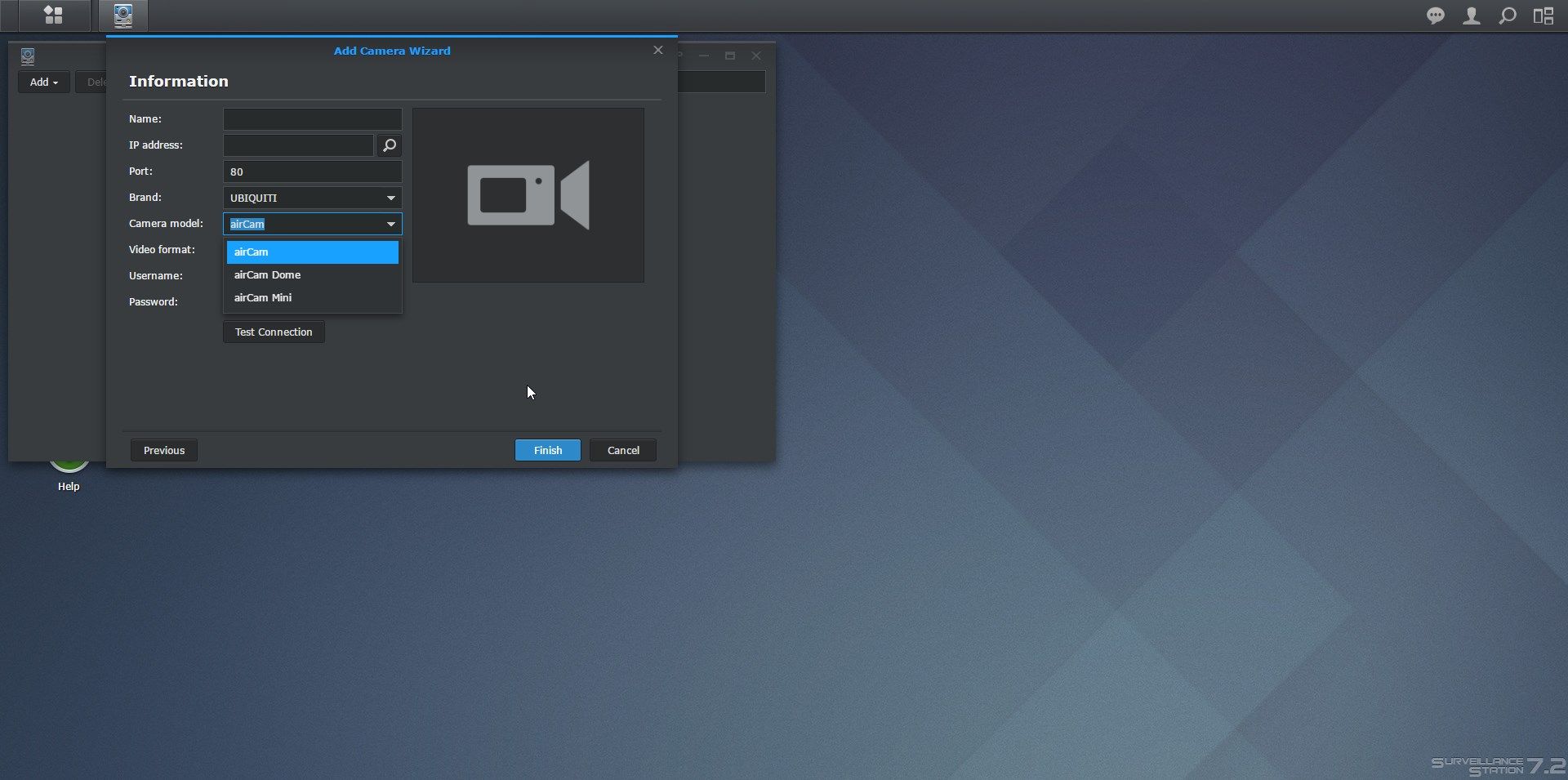Expand the Brand dropdown
Screen dimensions: 1568x780
click(390, 198)
